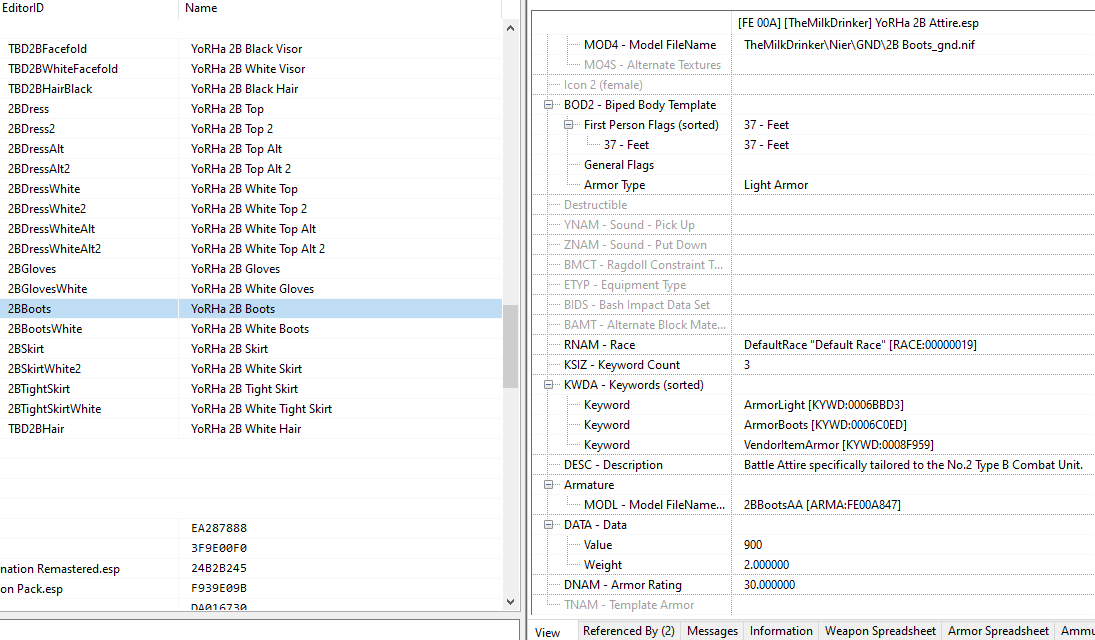Click the Light Armor value cell

[x=776, y=185]
